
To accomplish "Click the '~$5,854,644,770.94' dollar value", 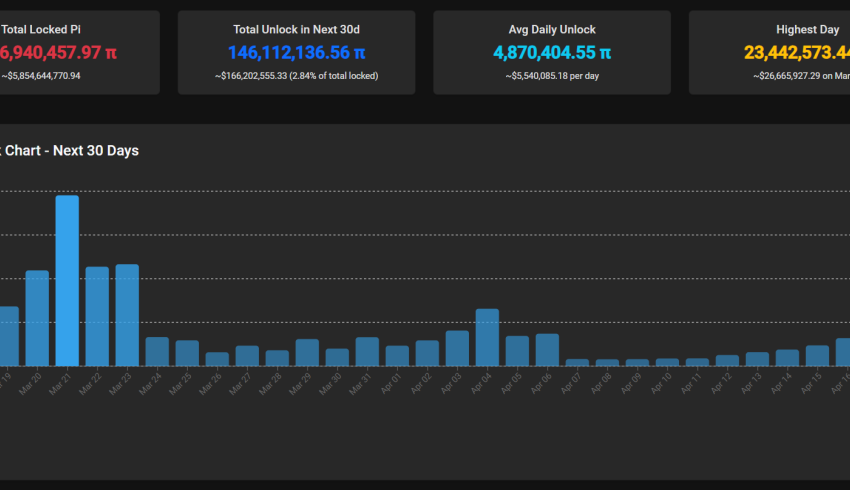I will pyautogui.click(x=41, y=76).
